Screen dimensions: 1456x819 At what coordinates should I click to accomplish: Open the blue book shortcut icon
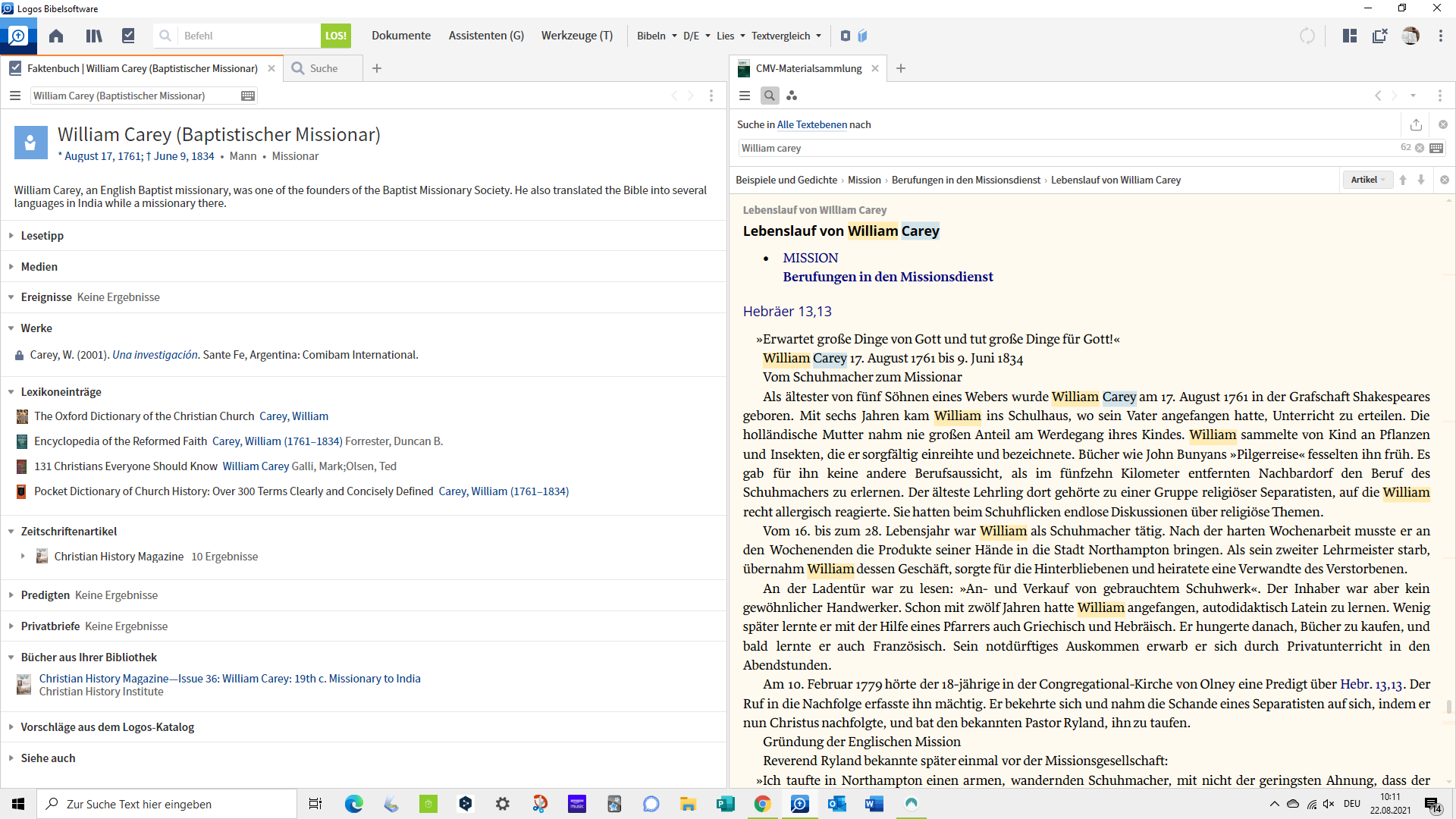click(x=863, y=36)
